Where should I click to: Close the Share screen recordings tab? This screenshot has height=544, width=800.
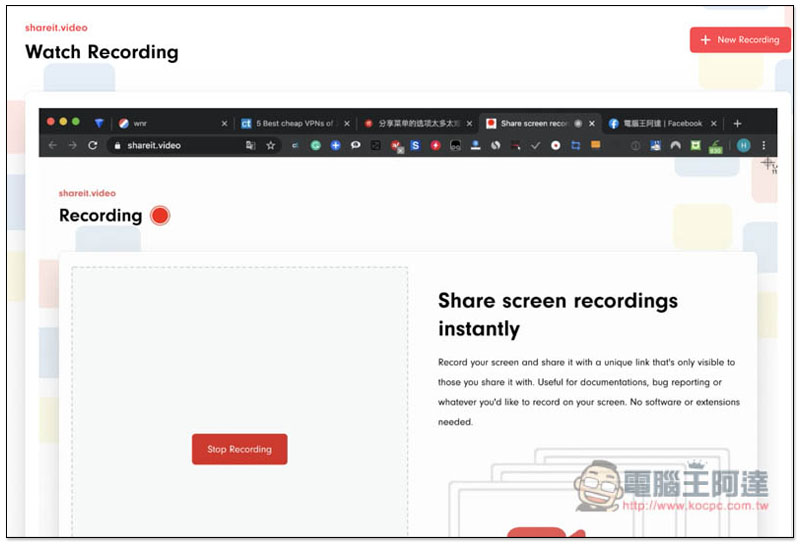coord(592,123)
